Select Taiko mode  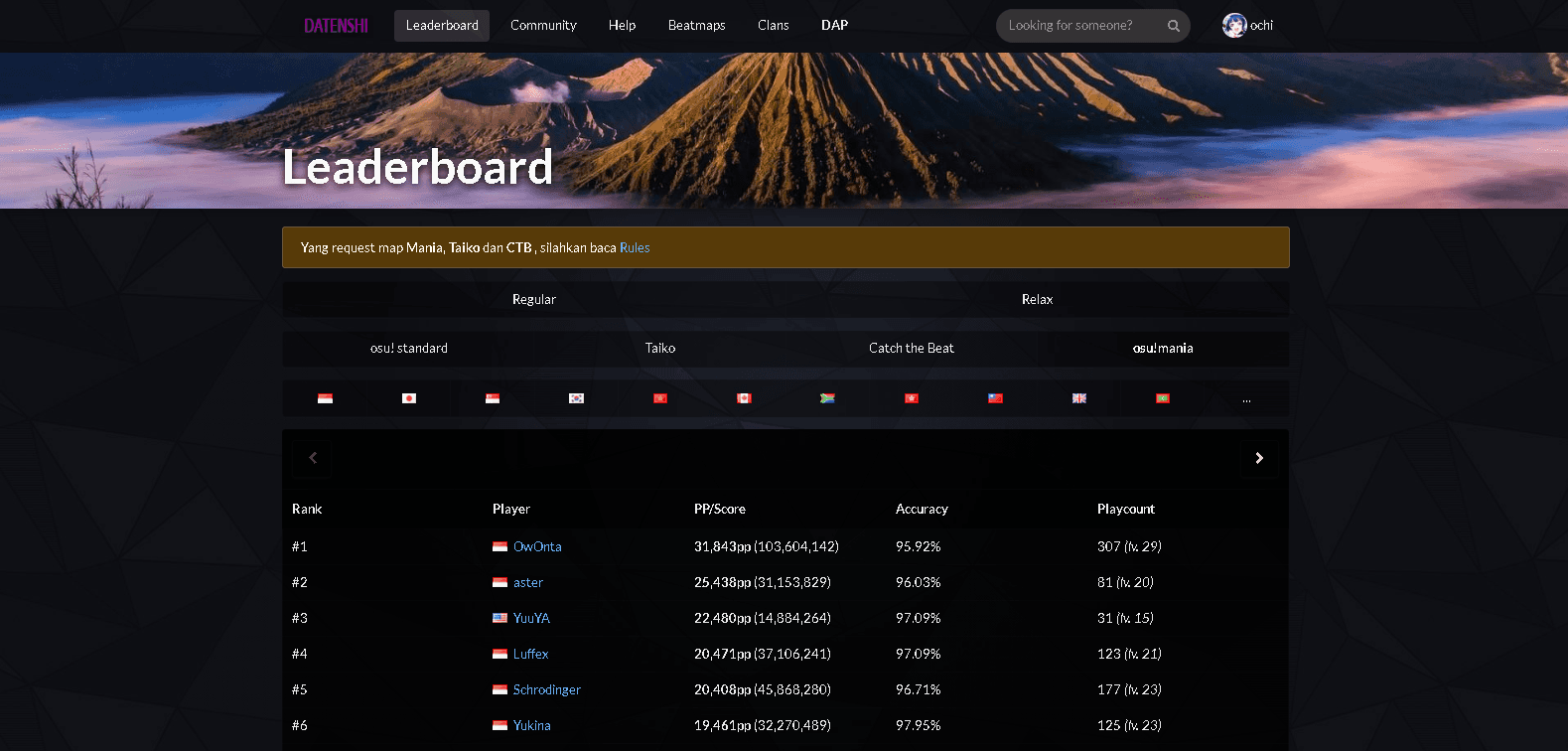[x=660, y=349]
